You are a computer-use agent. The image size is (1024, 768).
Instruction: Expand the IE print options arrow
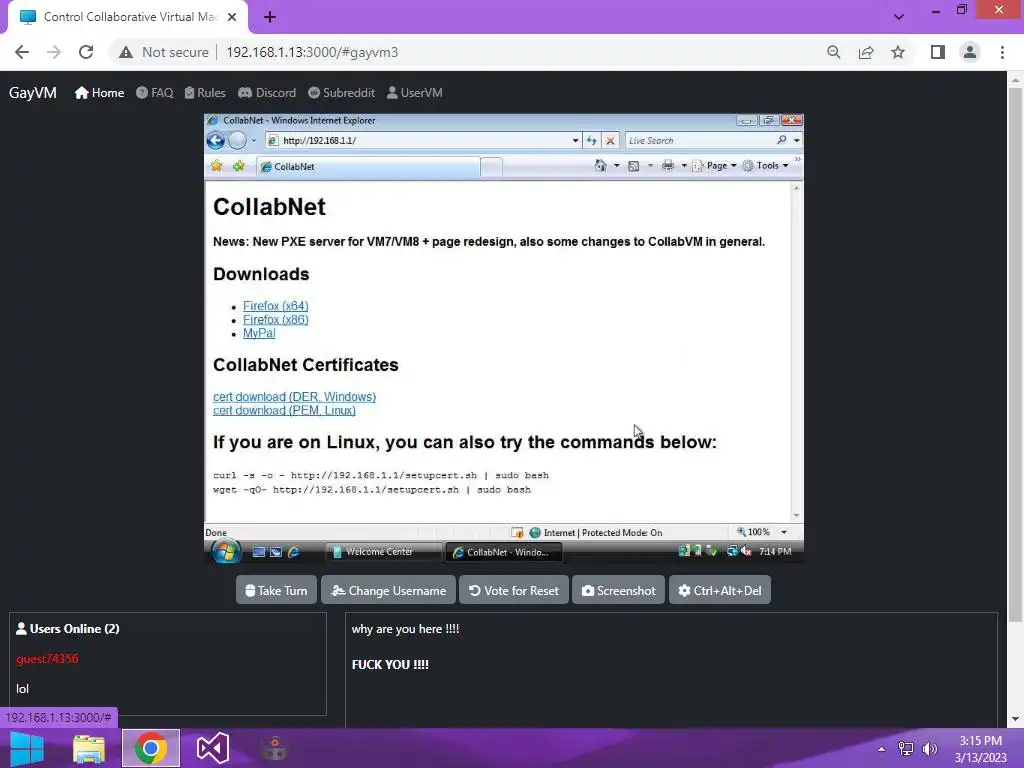[x=684, y=166]
